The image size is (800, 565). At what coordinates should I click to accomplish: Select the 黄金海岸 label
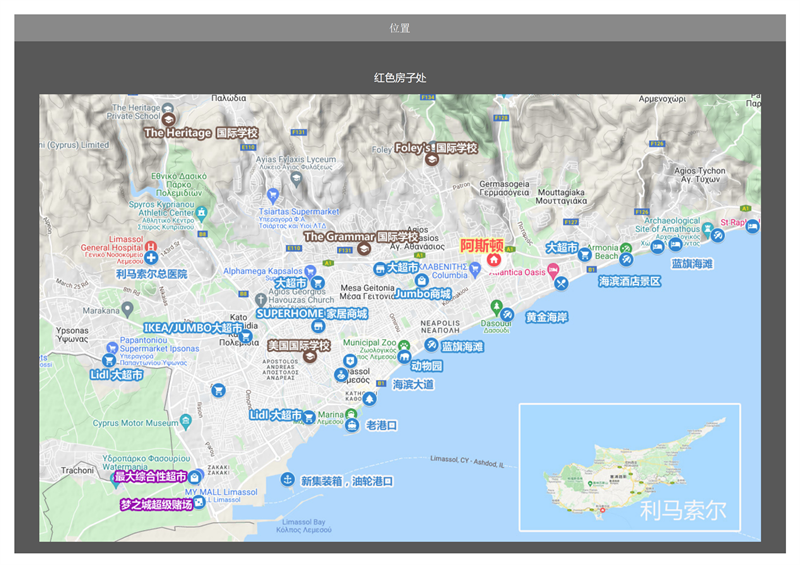tap(547, 317)
